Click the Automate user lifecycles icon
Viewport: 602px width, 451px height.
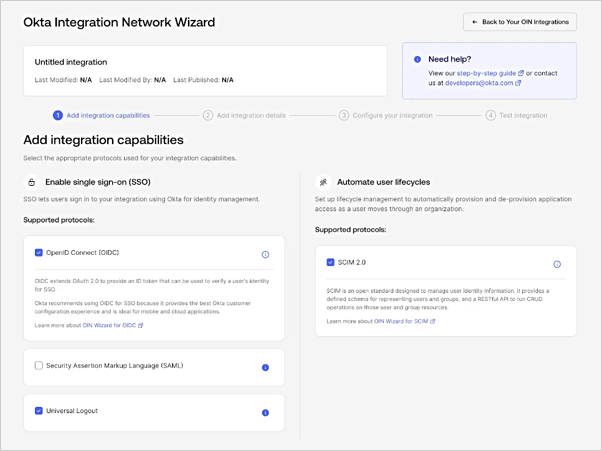pyautogui.click(x=323, y=182)
